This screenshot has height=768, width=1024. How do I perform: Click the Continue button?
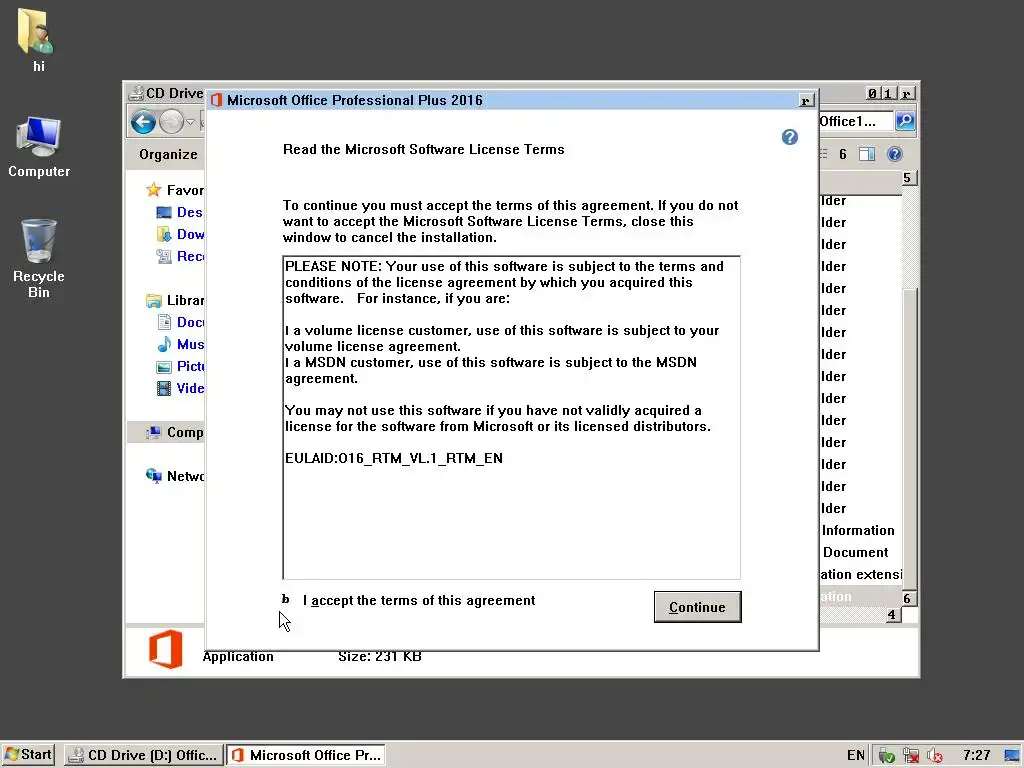tap(697, 607)
